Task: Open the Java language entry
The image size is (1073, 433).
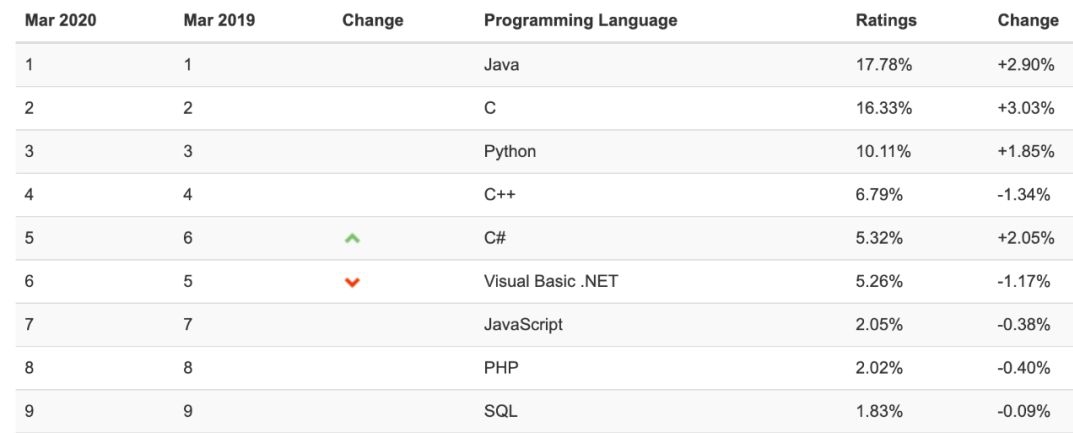Action: pyautogui.click(x=501, y=65)
